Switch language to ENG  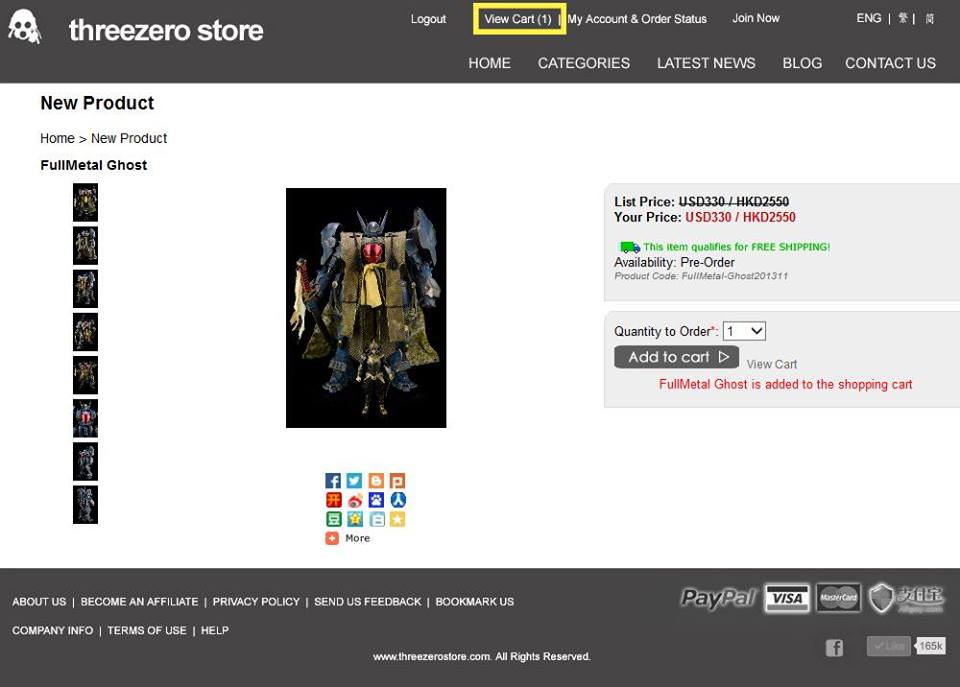pyautogui.click(x=869, y=18)
